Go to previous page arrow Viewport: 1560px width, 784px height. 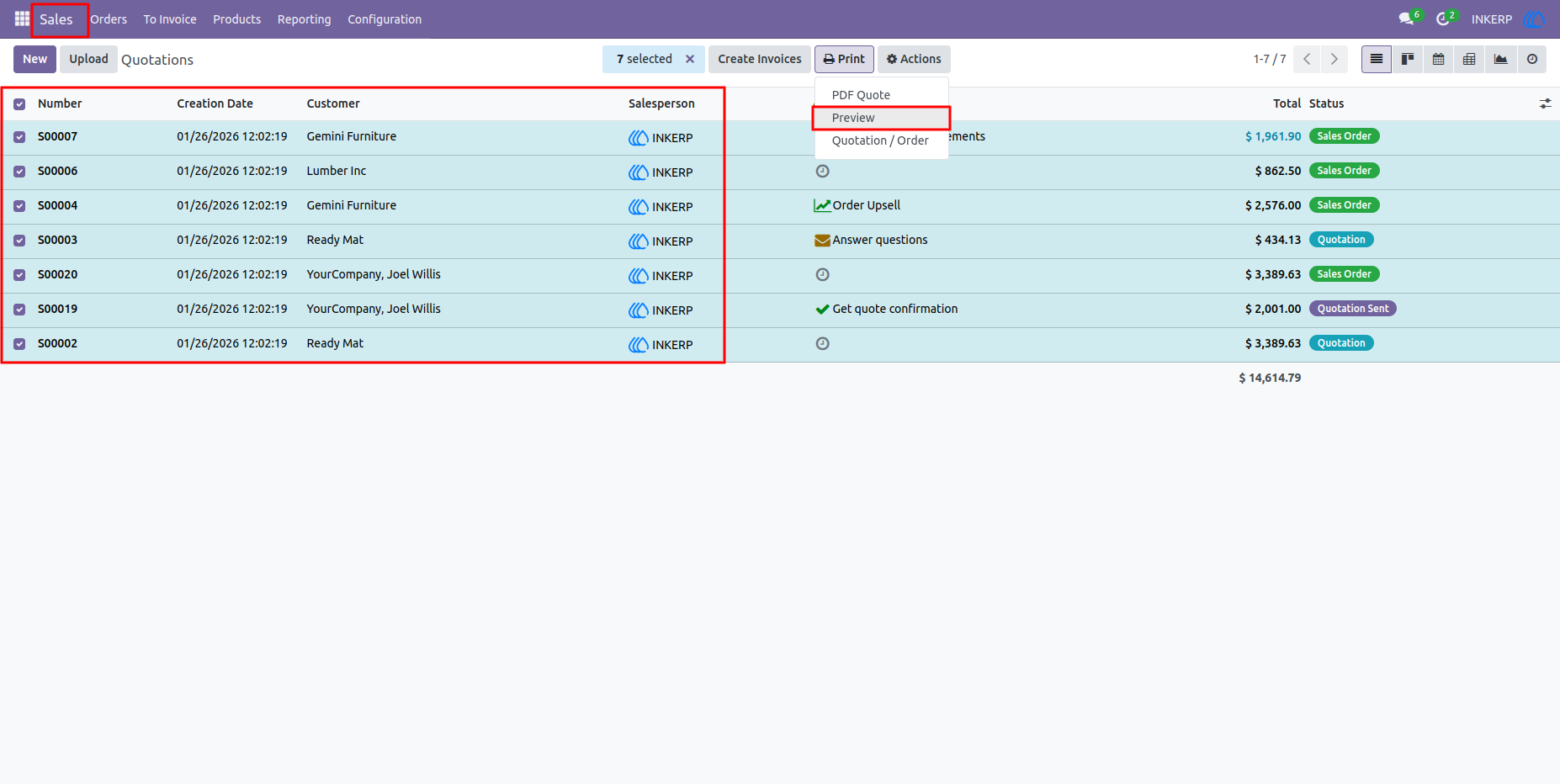click(1307, 59)
